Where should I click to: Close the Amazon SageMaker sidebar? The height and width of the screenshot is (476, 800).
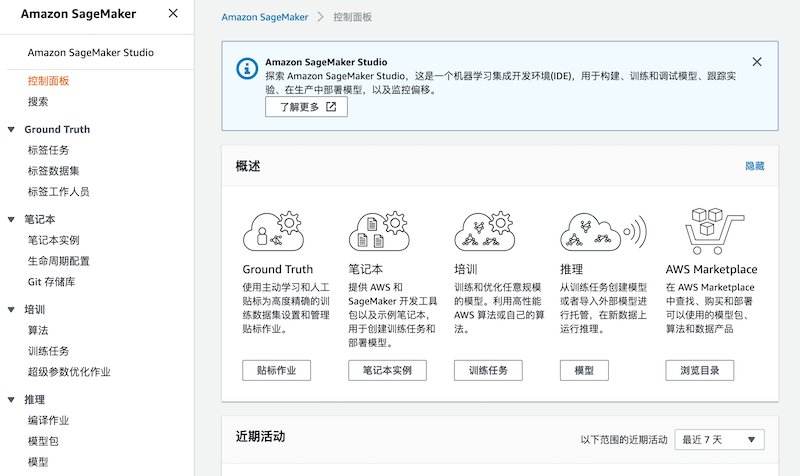pyautogui.click(x=173, y=13)
